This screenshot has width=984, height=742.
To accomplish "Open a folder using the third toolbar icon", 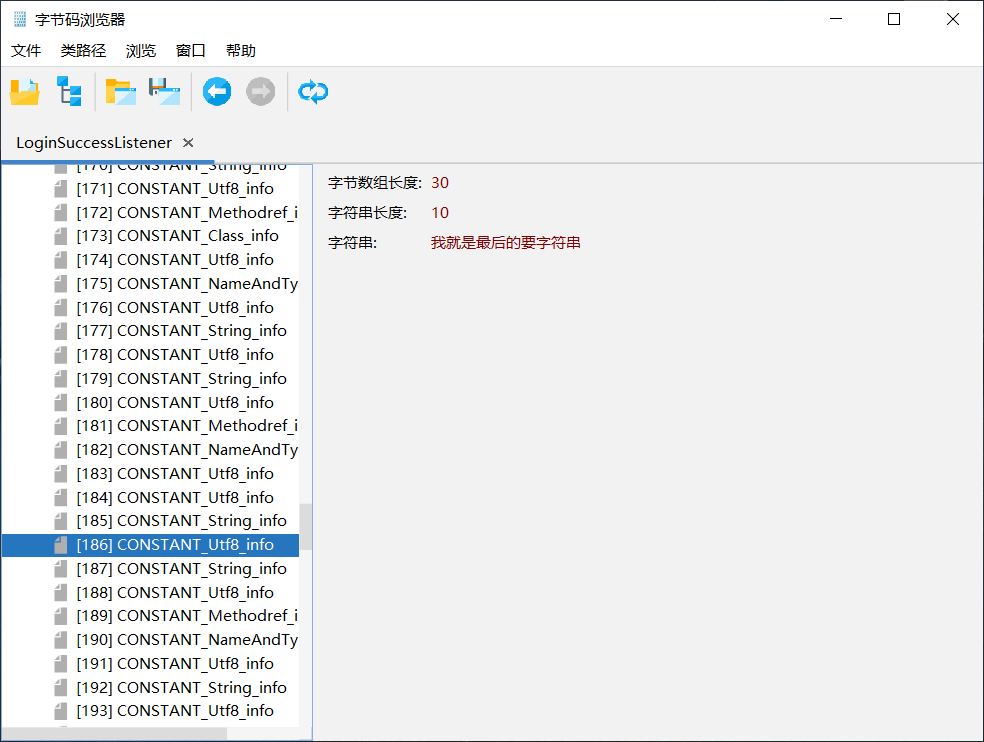I will [120, 91].
